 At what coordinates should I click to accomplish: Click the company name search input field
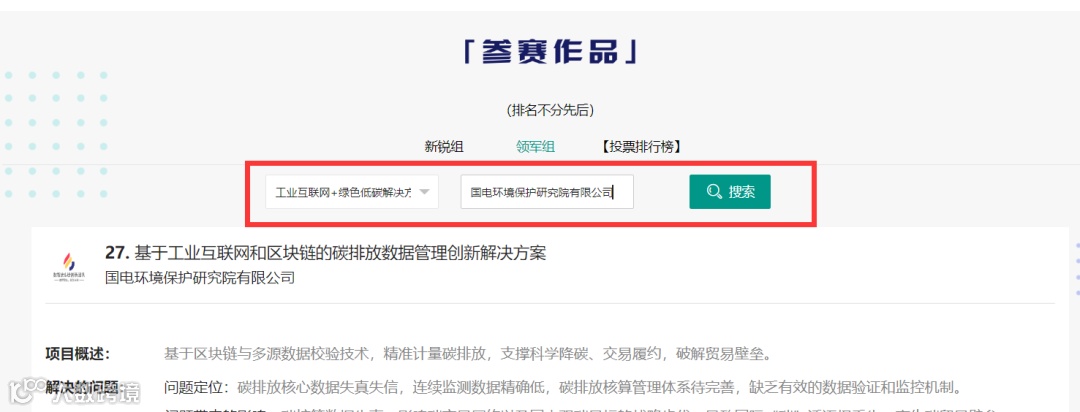[547, 192]
